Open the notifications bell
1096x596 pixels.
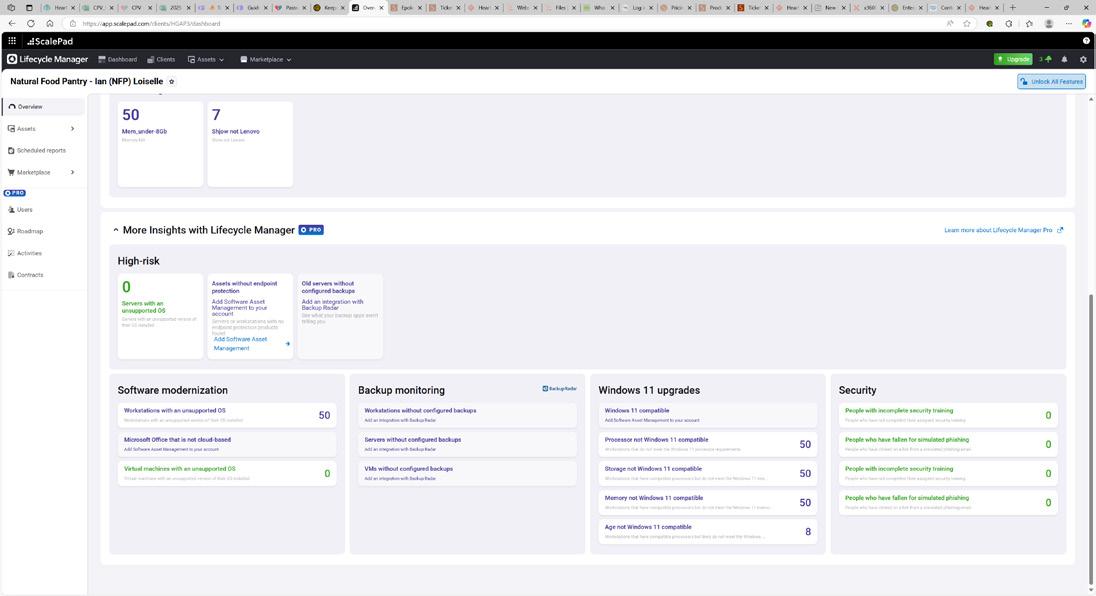click(x=1065, y=59)
